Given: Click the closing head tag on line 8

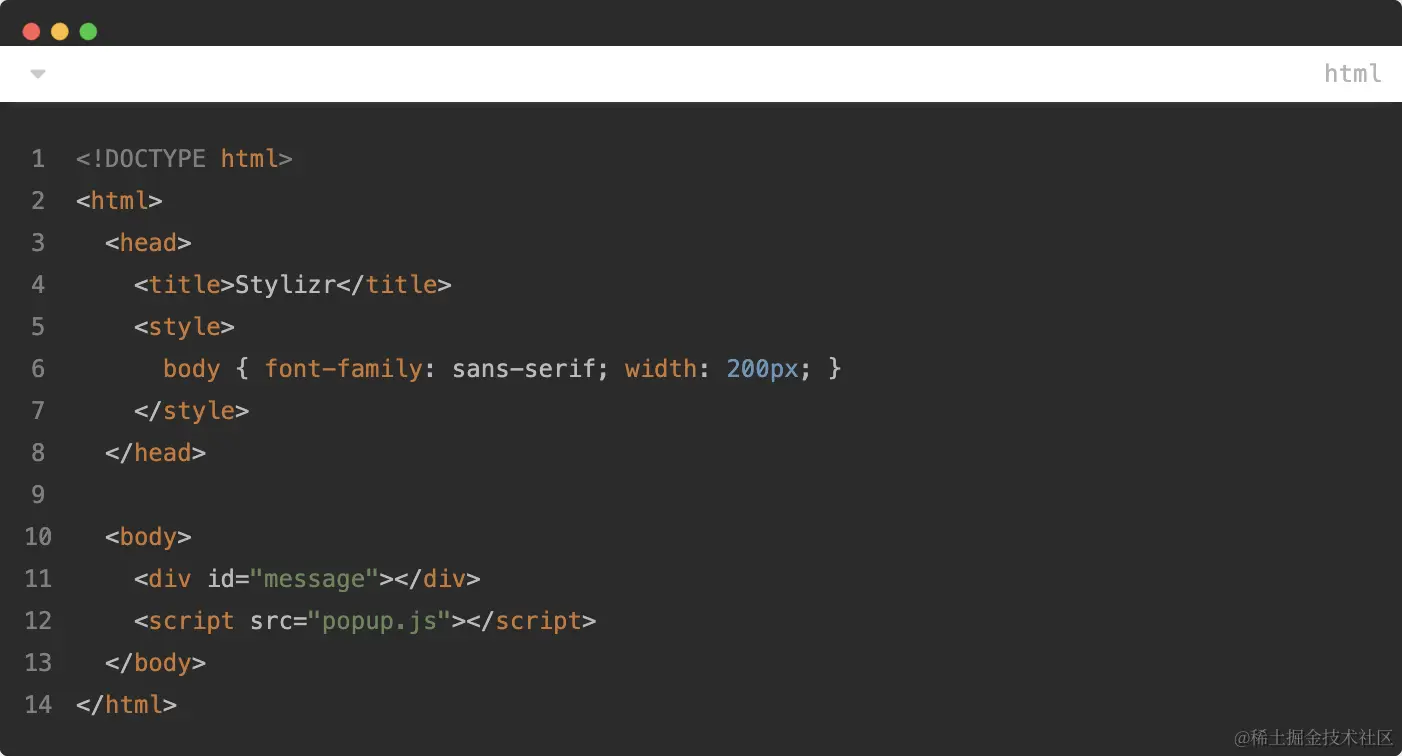Looking at the screenshot, I should click(155, 453).
